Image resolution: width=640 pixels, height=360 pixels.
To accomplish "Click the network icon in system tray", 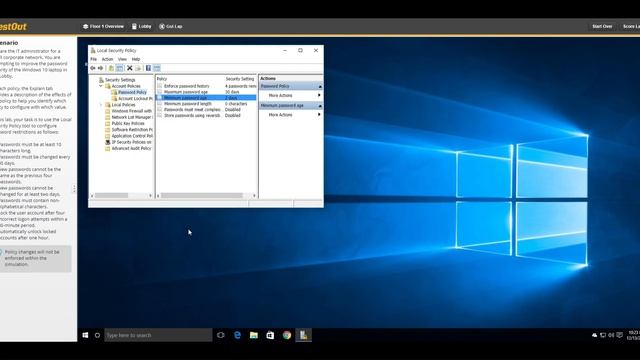I will click(x=603, y=335).
